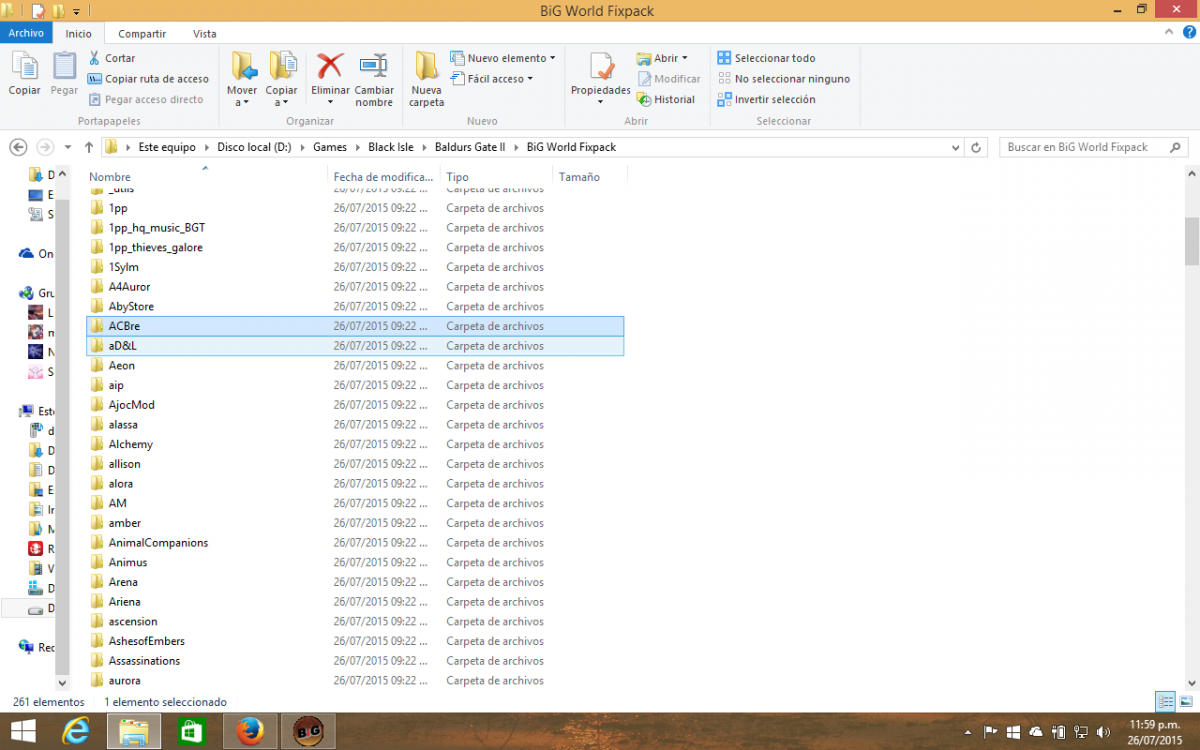Image resolution: width=1200 pixels, height=750 pixels.
Task: Open the address bar history dropdown
Action: click(956, 147)
